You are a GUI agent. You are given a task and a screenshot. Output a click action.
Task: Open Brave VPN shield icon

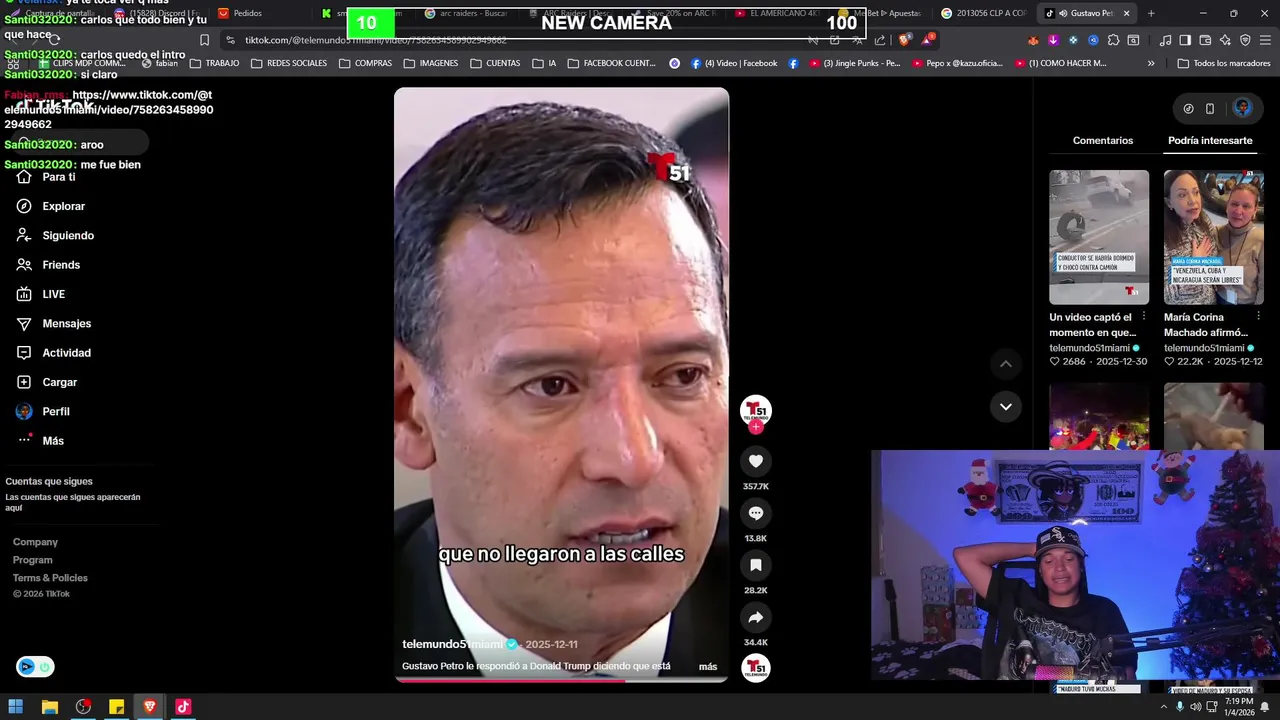(1245, 40)
